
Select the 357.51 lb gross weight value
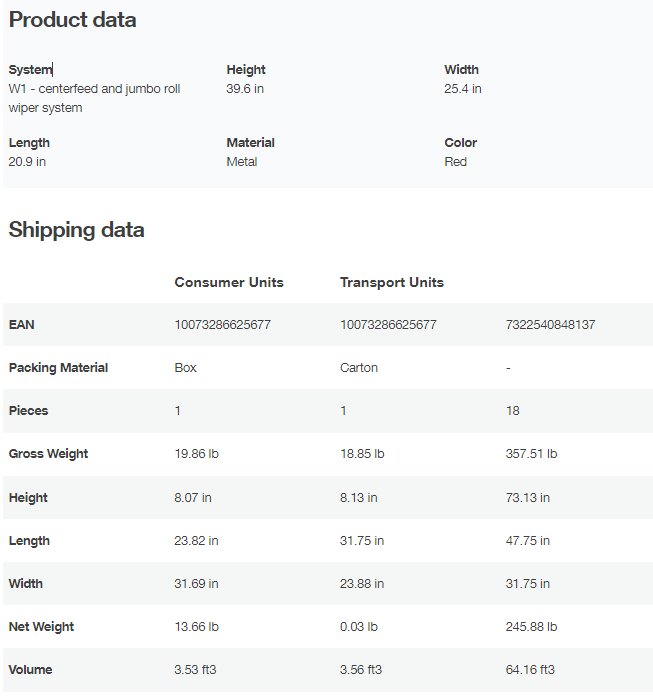531,454
